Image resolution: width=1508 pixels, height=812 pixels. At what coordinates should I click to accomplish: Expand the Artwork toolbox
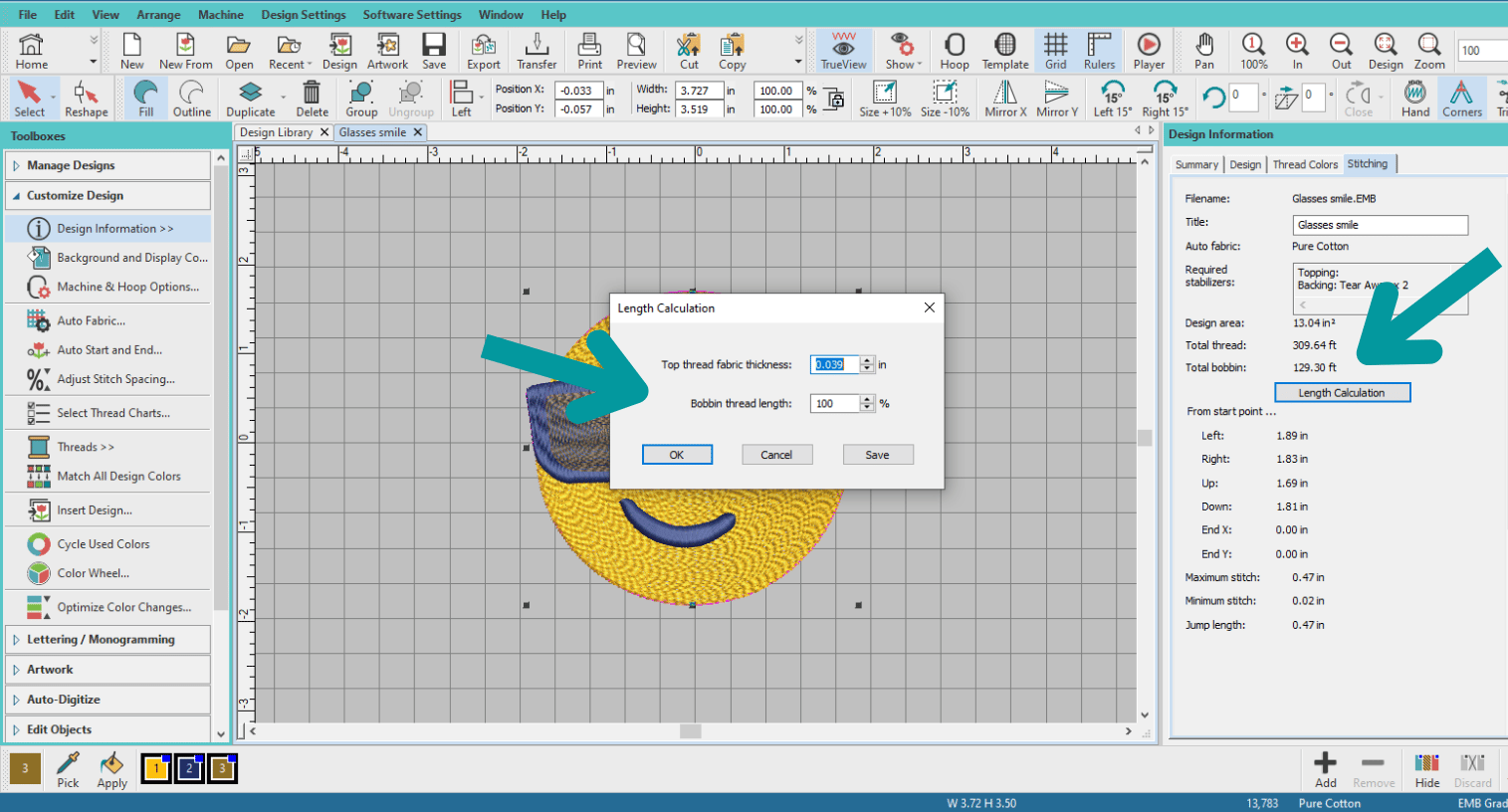click(x=108, y=669)
